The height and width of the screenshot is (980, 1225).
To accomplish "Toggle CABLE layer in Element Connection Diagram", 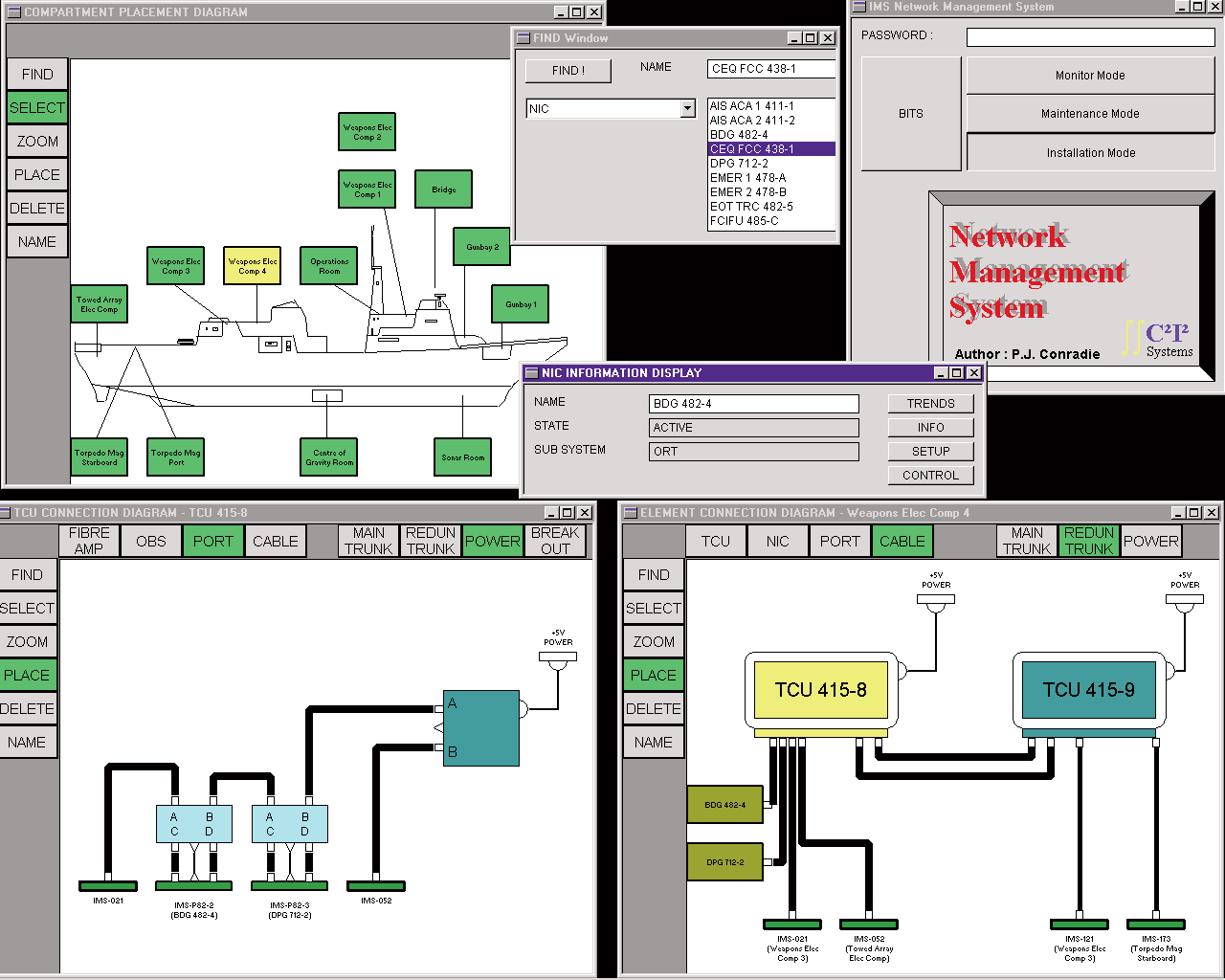I will pyautogui.click(x=902, y=541).
